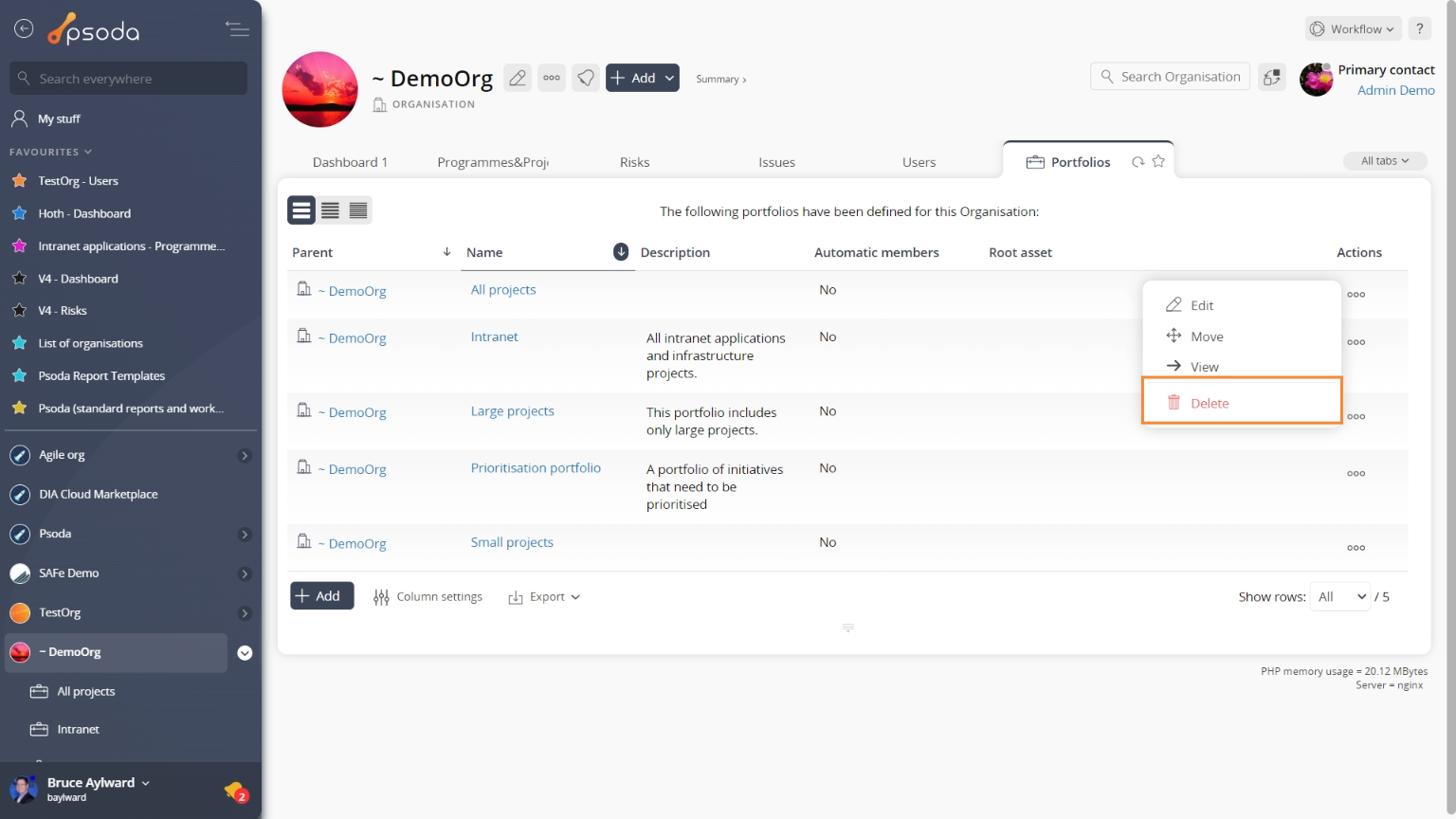Open the Admin Demo contact link
The width and height of the screenshot is (1456, 819).
(1395, 90)
